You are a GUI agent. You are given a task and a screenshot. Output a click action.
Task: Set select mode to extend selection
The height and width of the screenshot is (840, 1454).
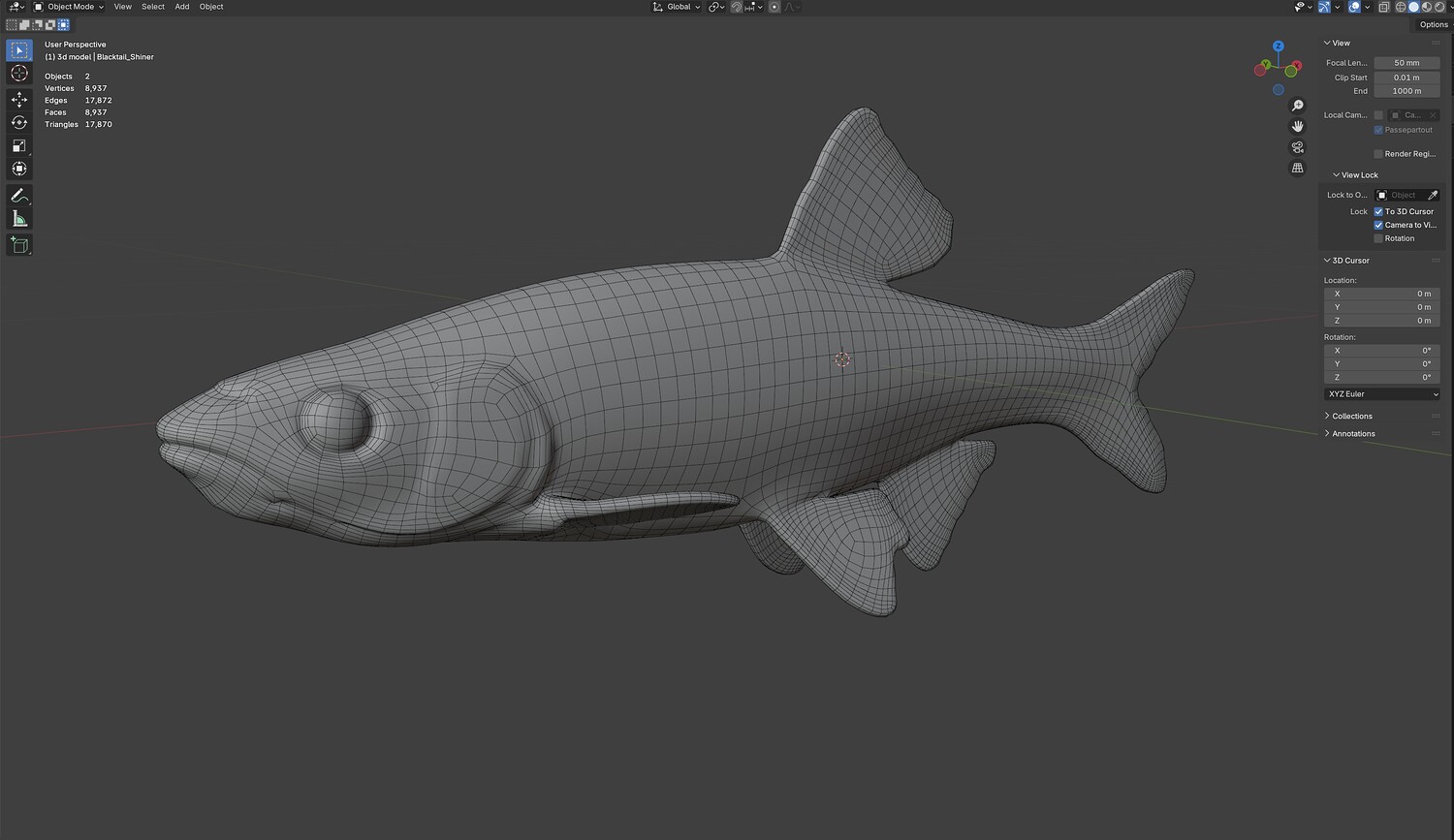(25, 25)
